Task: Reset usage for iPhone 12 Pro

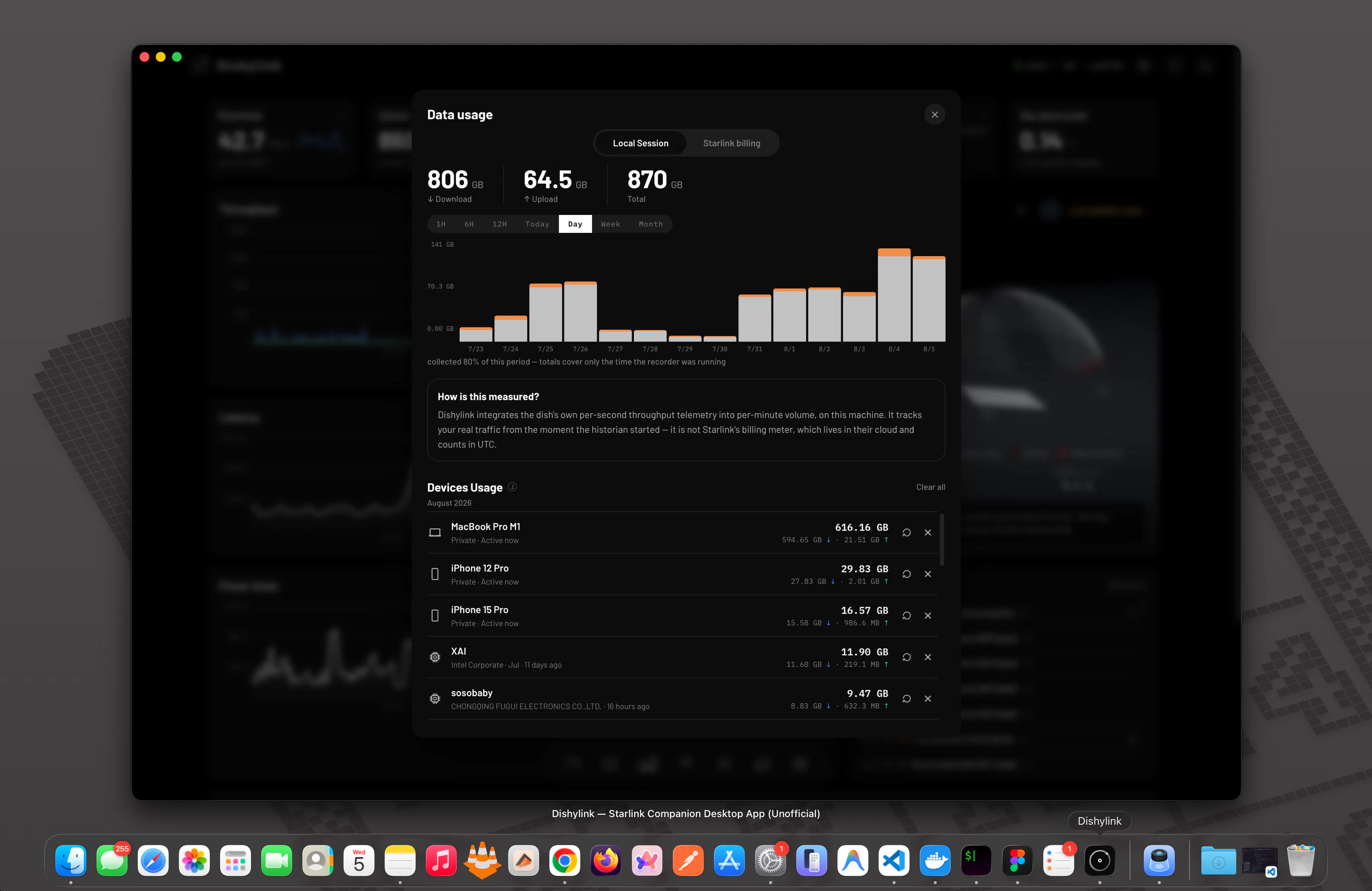Action: click(907, 574)
